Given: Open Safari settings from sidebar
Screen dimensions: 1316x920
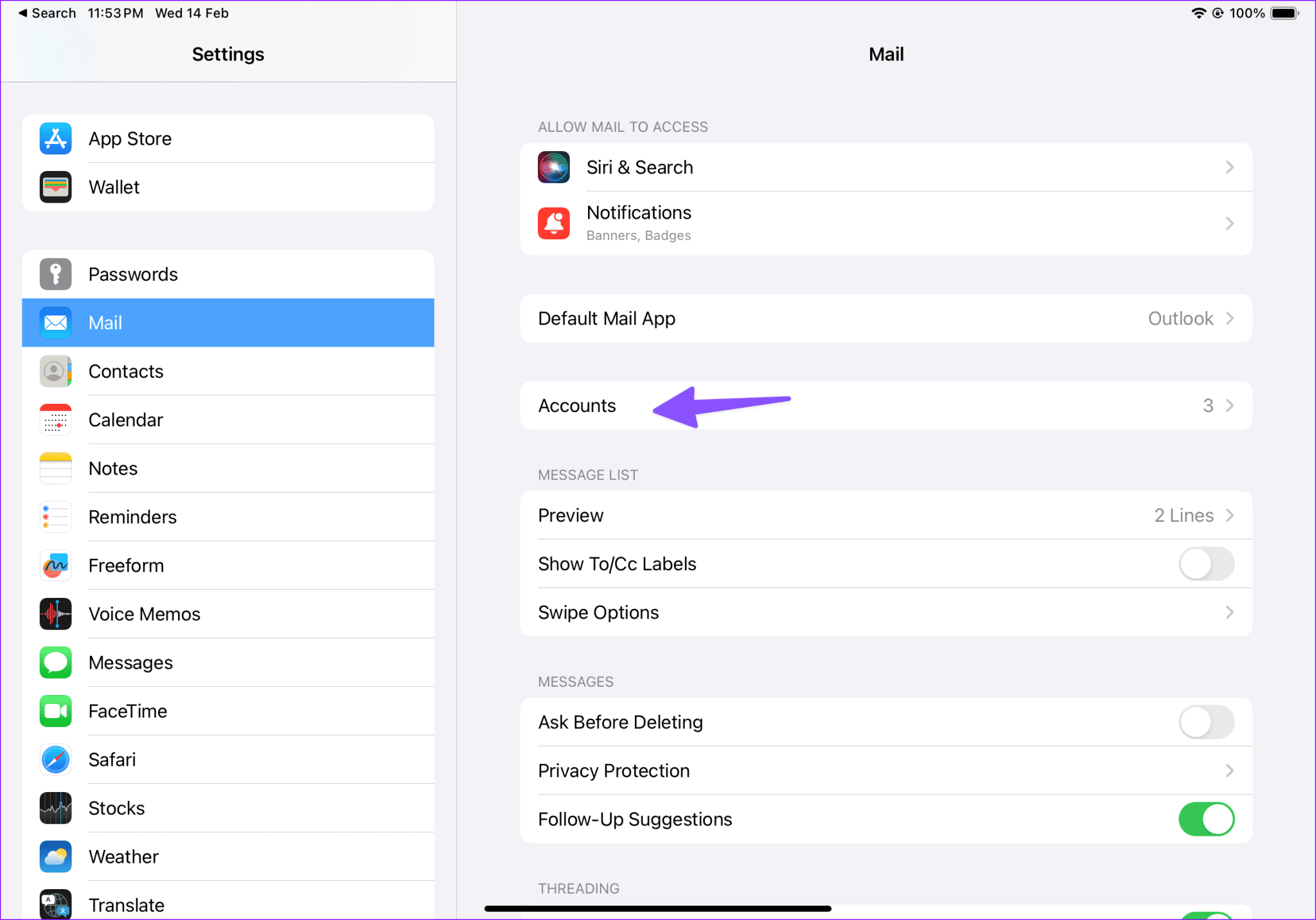Looking at the screenshot, I should [x=55, y=759].
